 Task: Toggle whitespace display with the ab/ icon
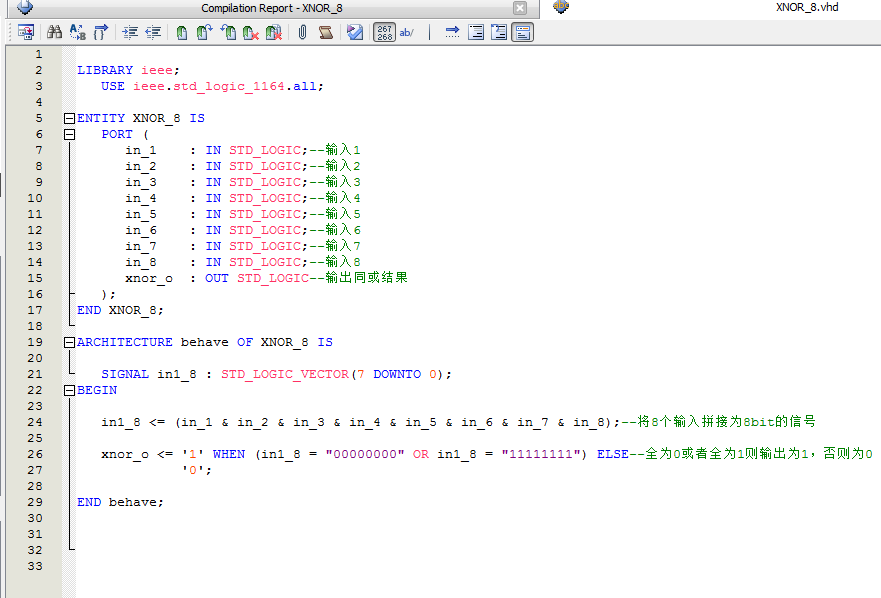pos(406,31)
